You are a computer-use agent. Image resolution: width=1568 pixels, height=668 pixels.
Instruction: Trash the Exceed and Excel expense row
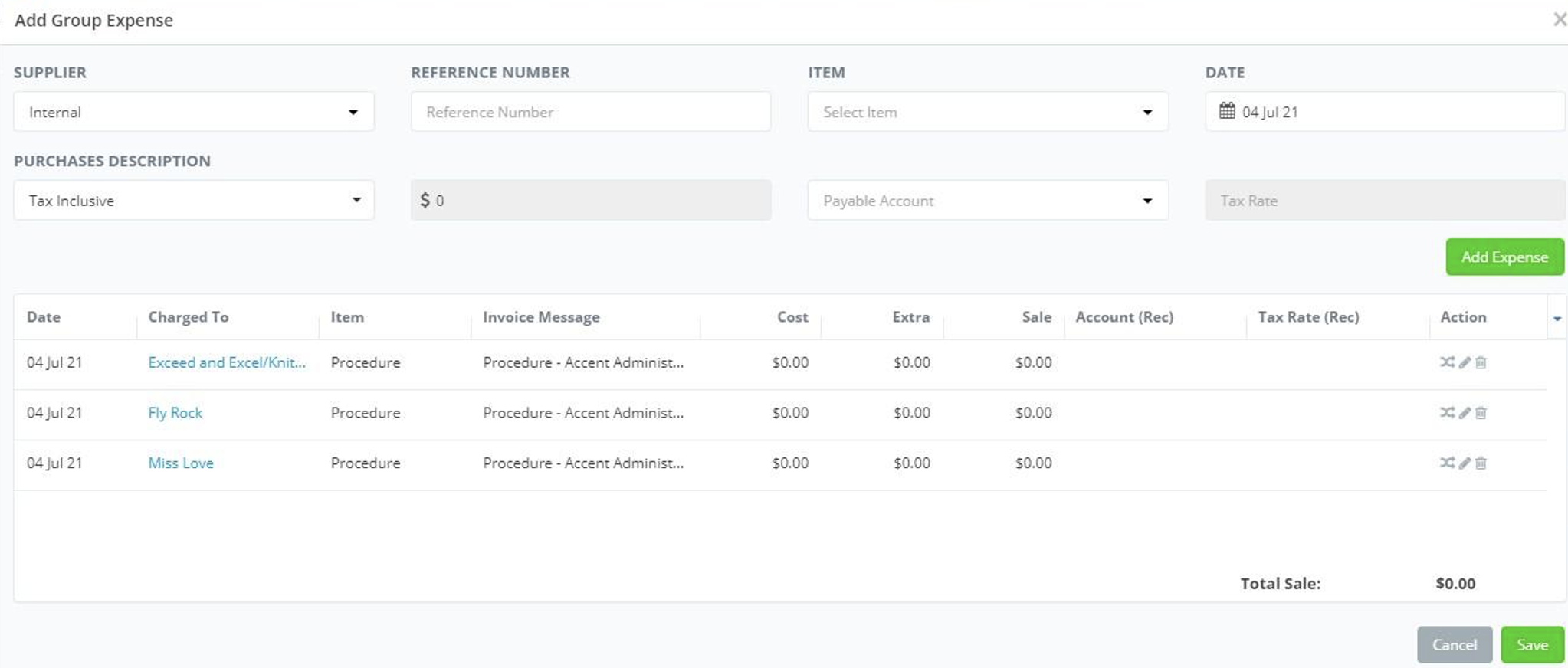coord(1481,362)
